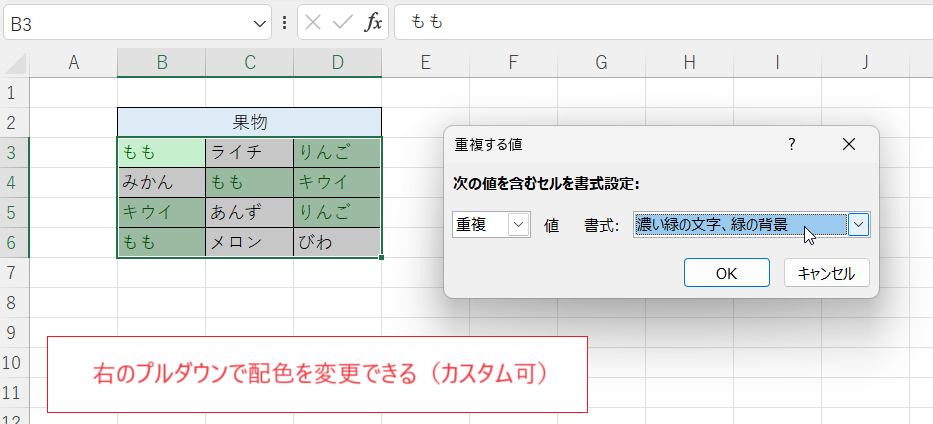Select row 6 header

click(14, 243)
